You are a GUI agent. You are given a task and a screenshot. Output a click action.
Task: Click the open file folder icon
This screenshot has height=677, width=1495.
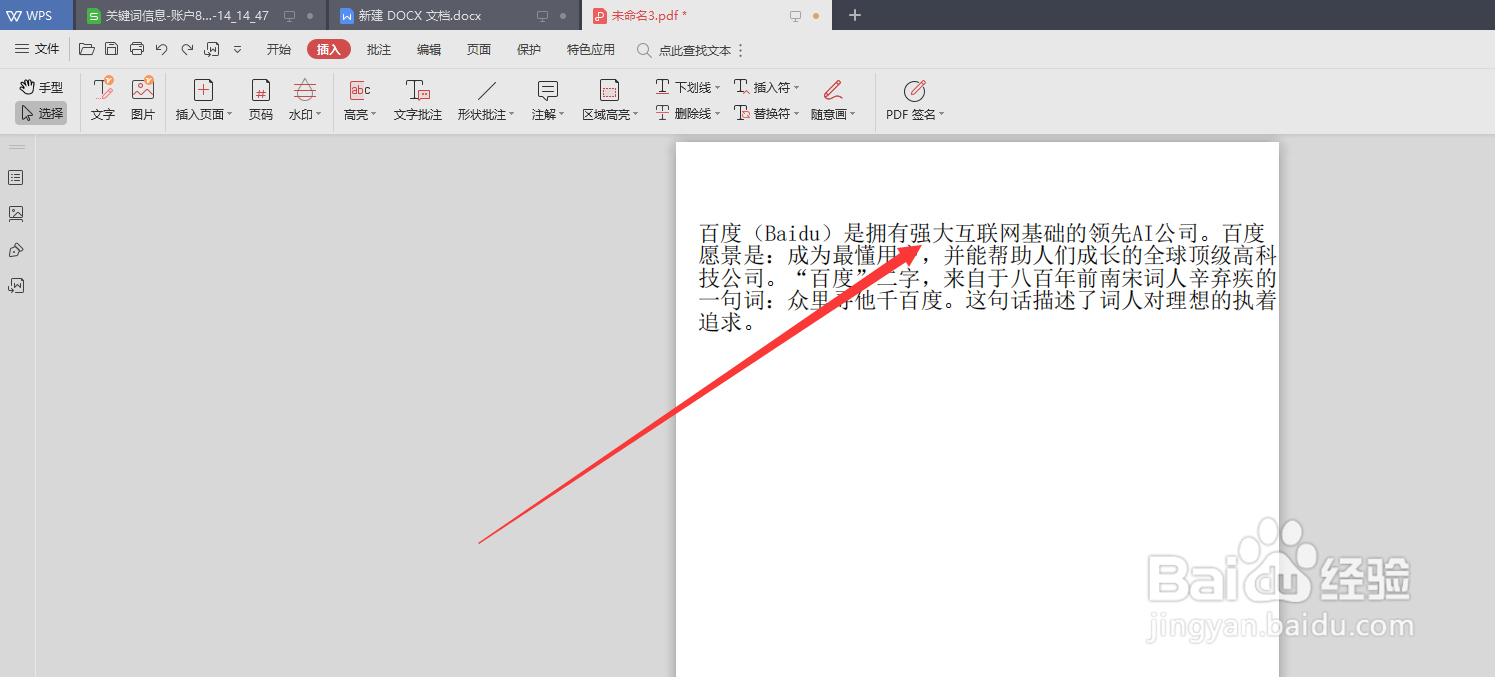[87, 49]
